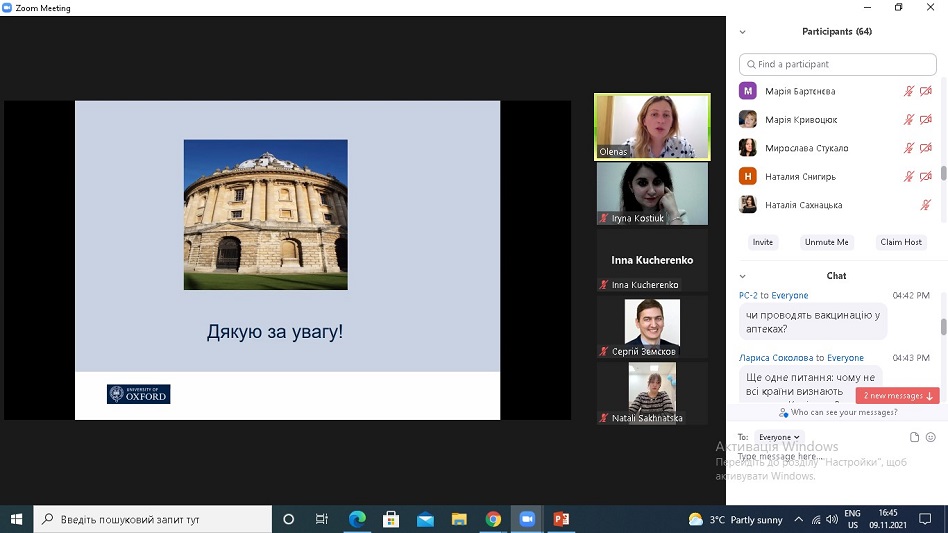Viewport: 948px width, 533px height.
Task: Open PowerPoint from the taskbar
Action: (x=561, y=519)
